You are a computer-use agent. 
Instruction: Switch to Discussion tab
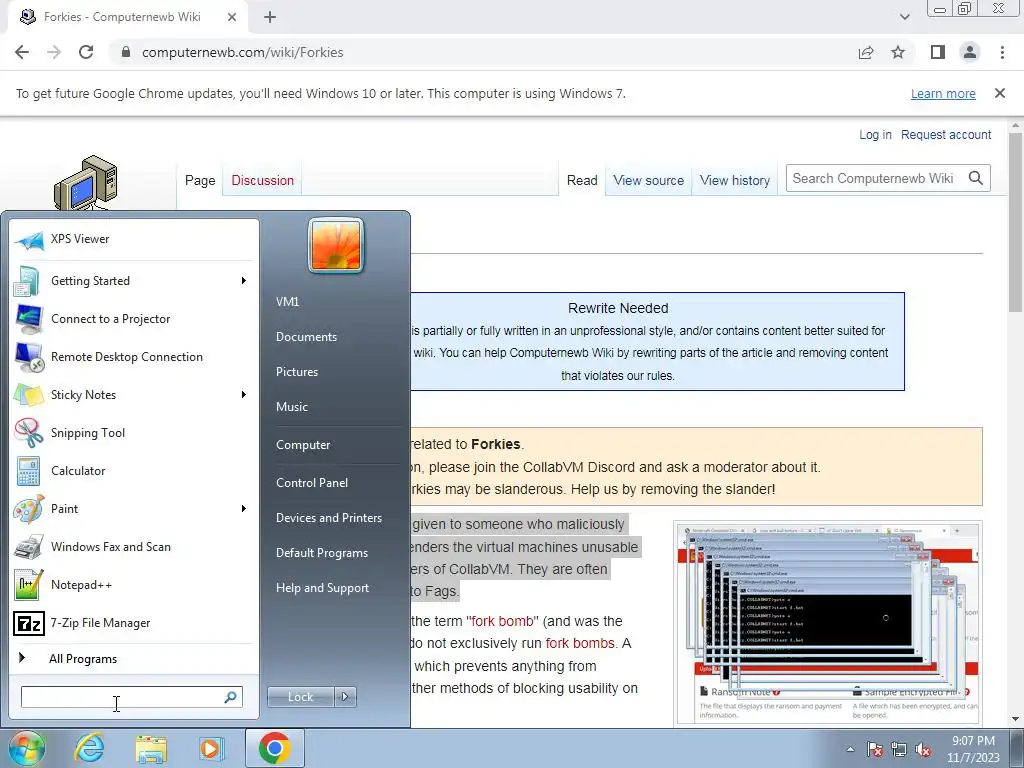(263, 180)
